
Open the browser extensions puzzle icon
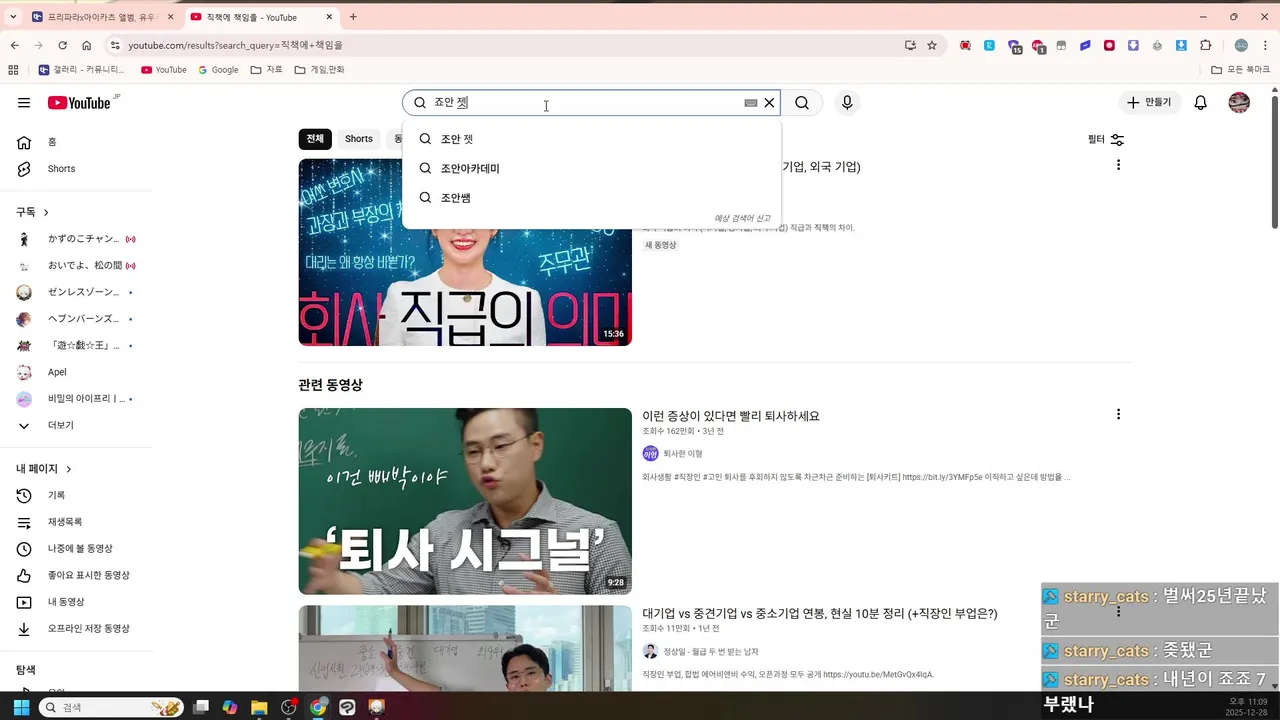click(1206, 45)
